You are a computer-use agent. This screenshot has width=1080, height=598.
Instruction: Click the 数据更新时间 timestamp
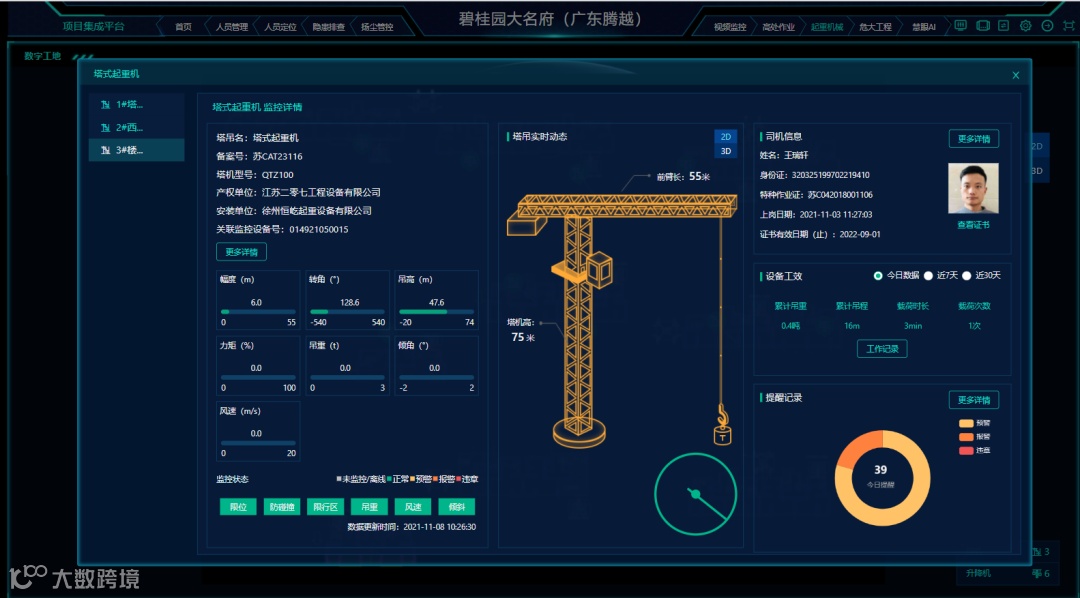[x=412, y=527]
